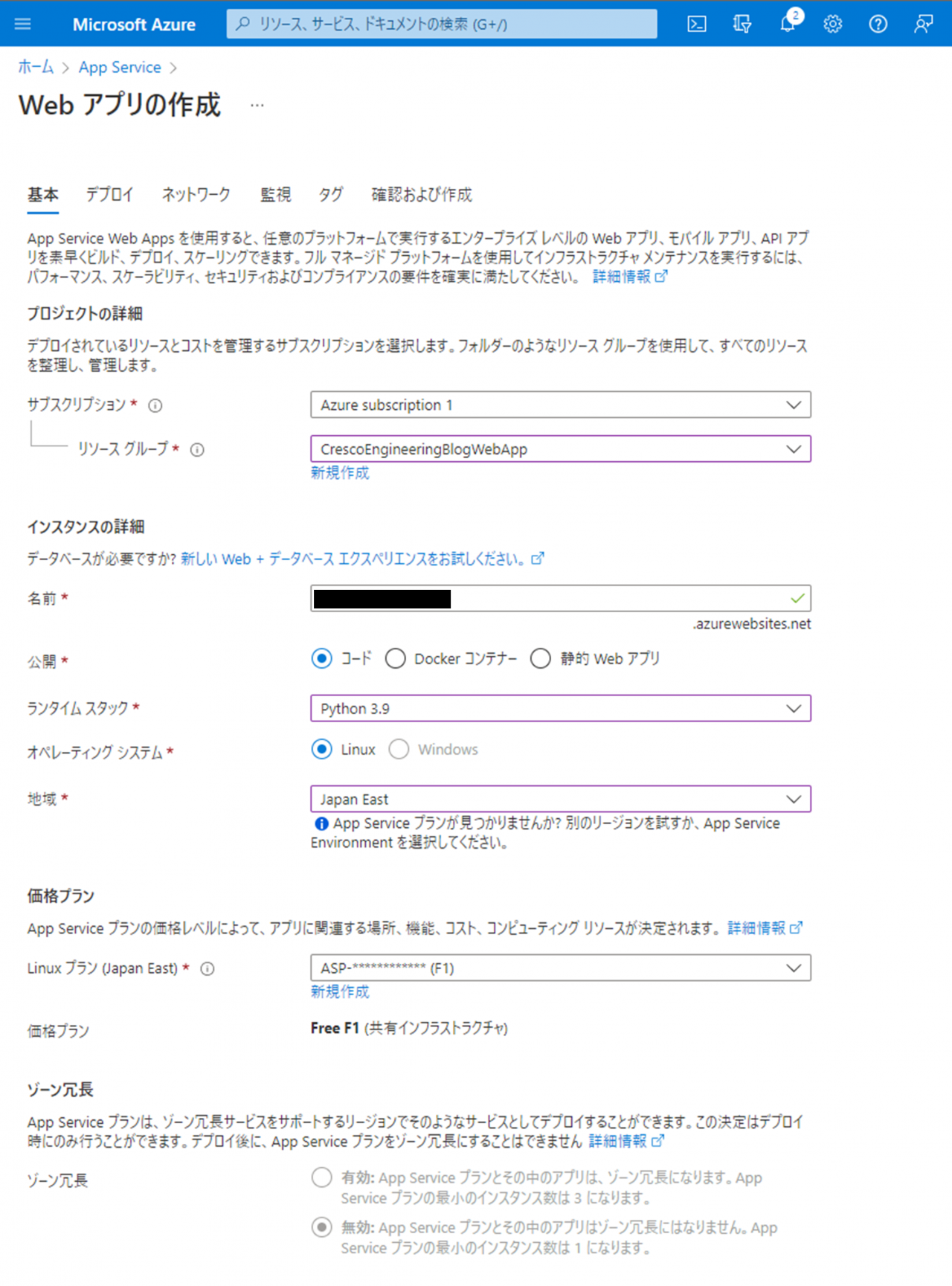
Task: Expand the リソース グループ dropdown
Action: [561, 449]
